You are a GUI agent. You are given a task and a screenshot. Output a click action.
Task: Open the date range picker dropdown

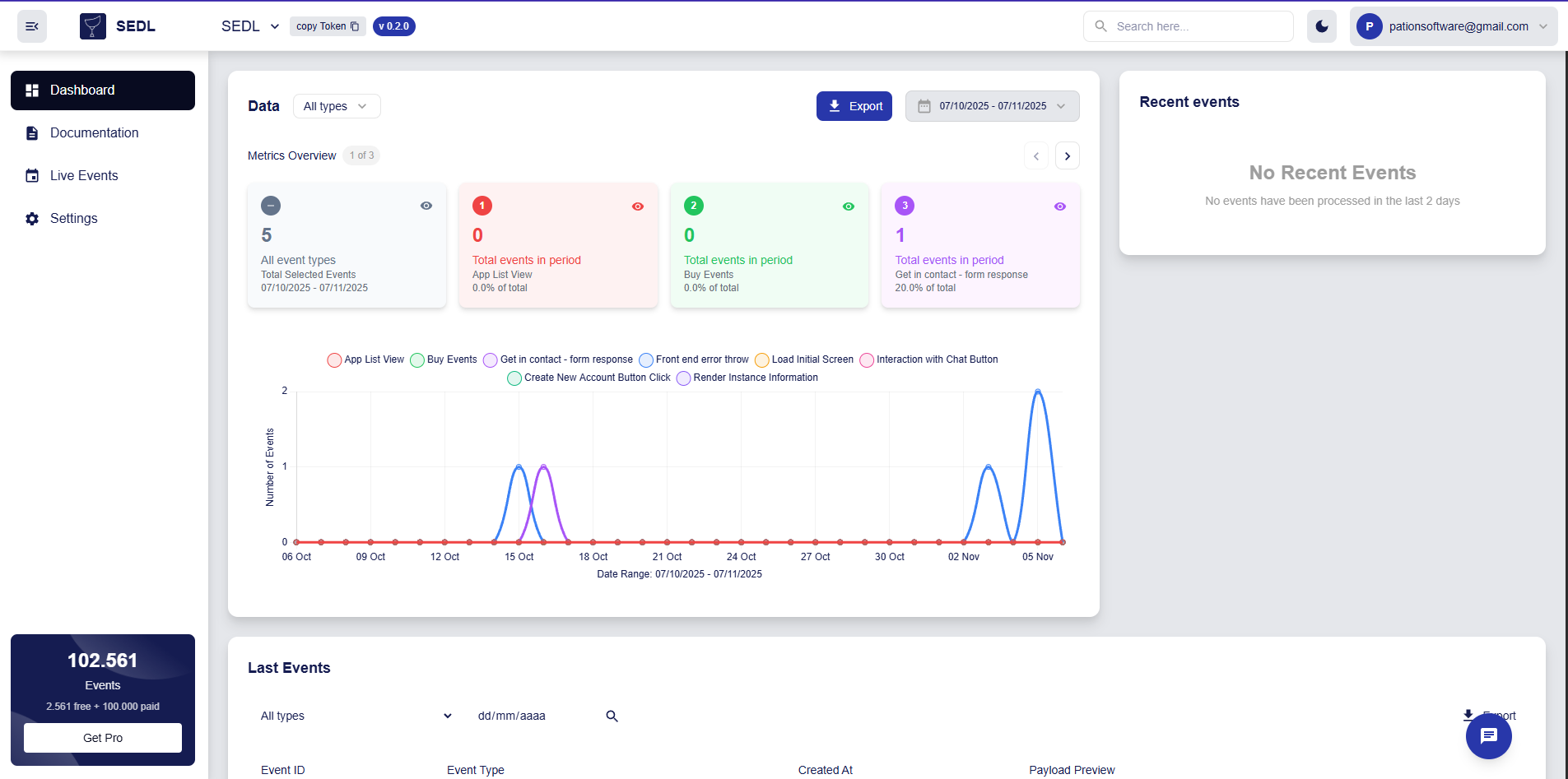point(992,105)
